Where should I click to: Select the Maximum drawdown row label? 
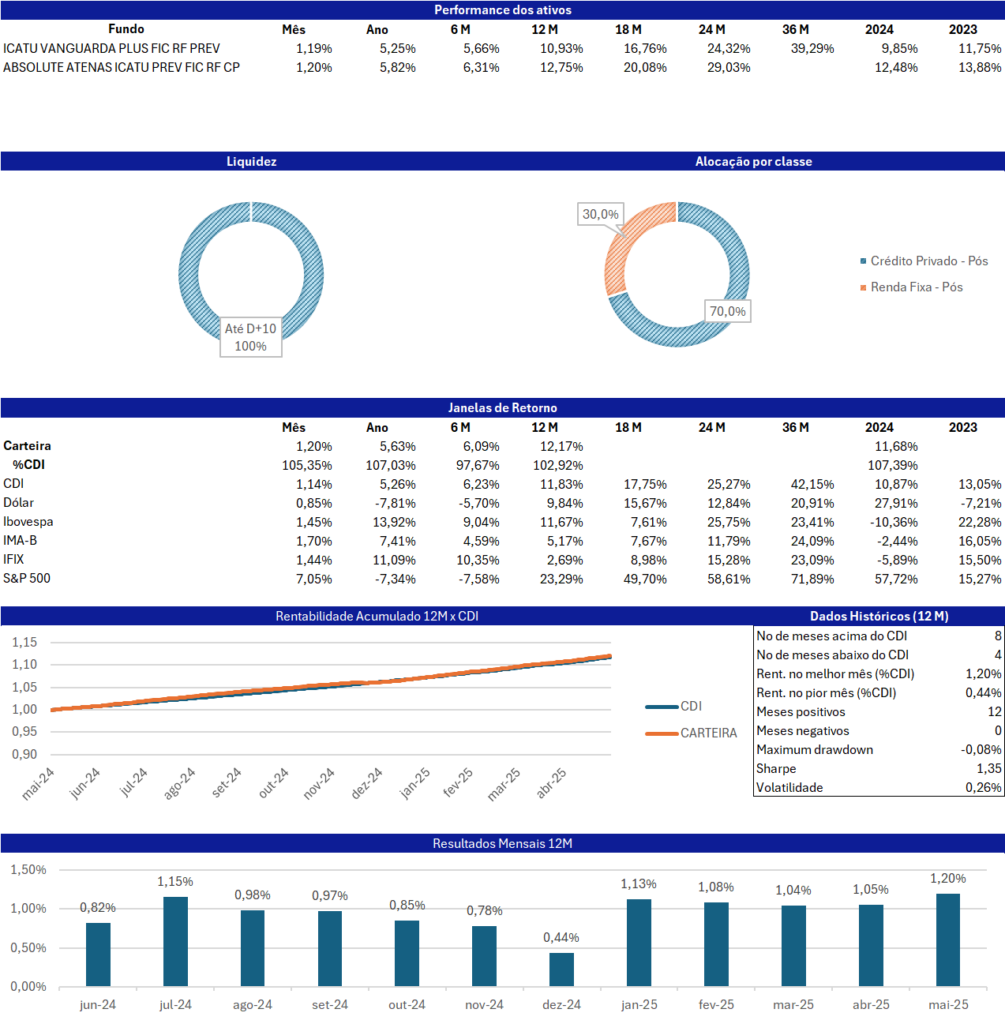point(815,750)
